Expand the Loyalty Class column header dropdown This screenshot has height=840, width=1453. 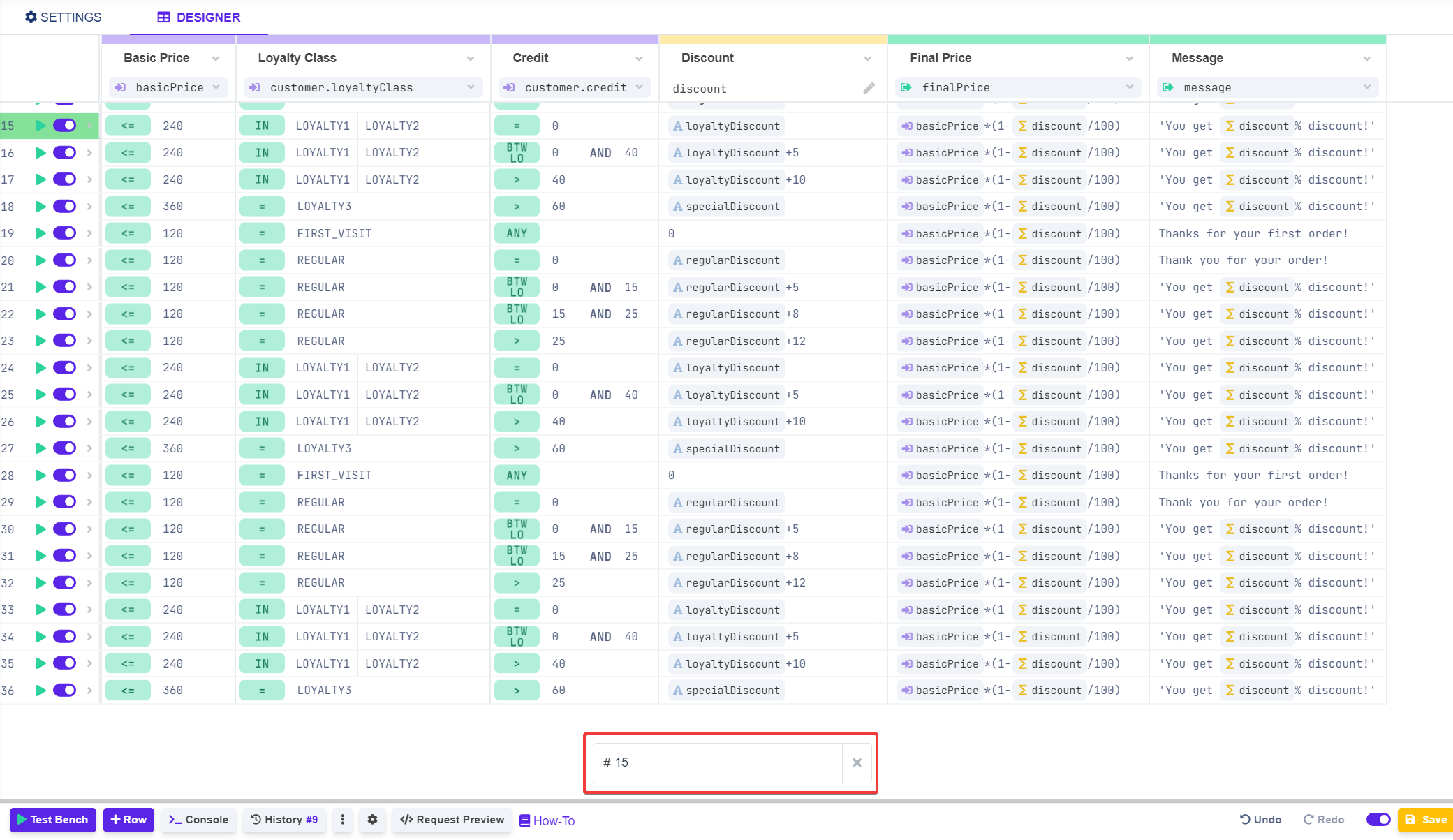[470, 59]
